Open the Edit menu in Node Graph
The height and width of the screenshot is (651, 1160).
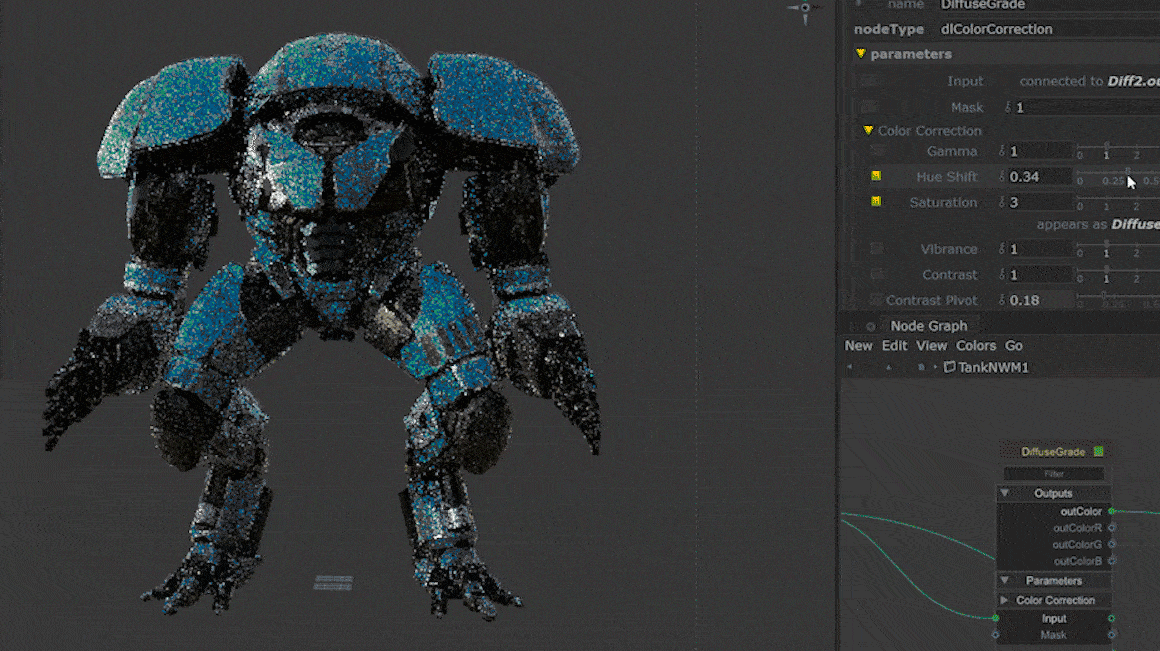coord(894,346)
